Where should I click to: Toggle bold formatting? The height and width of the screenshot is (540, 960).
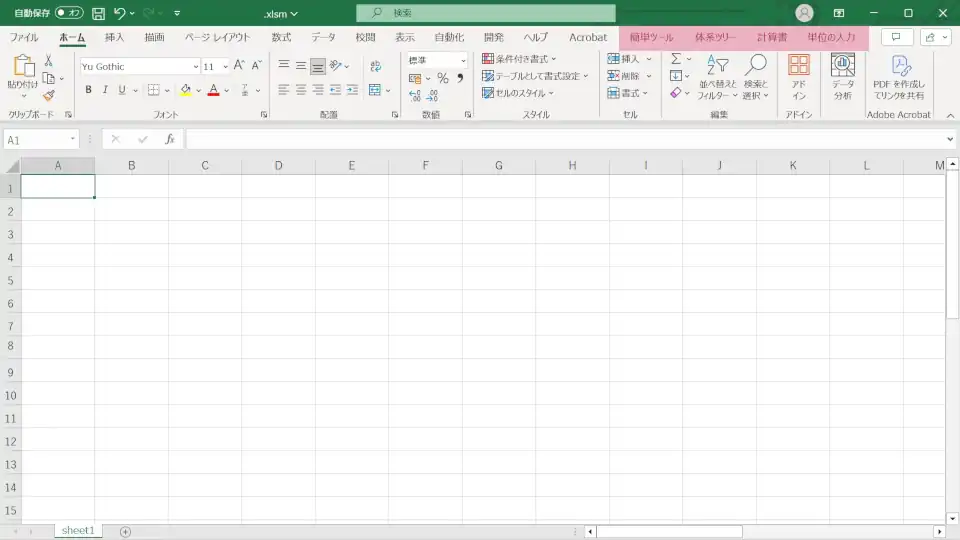point(88,90)
